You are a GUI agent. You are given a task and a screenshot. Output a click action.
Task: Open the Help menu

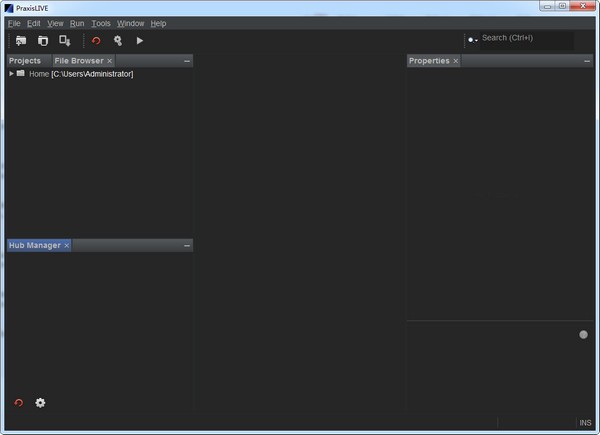pyautogui.click(x=158, y=23)
